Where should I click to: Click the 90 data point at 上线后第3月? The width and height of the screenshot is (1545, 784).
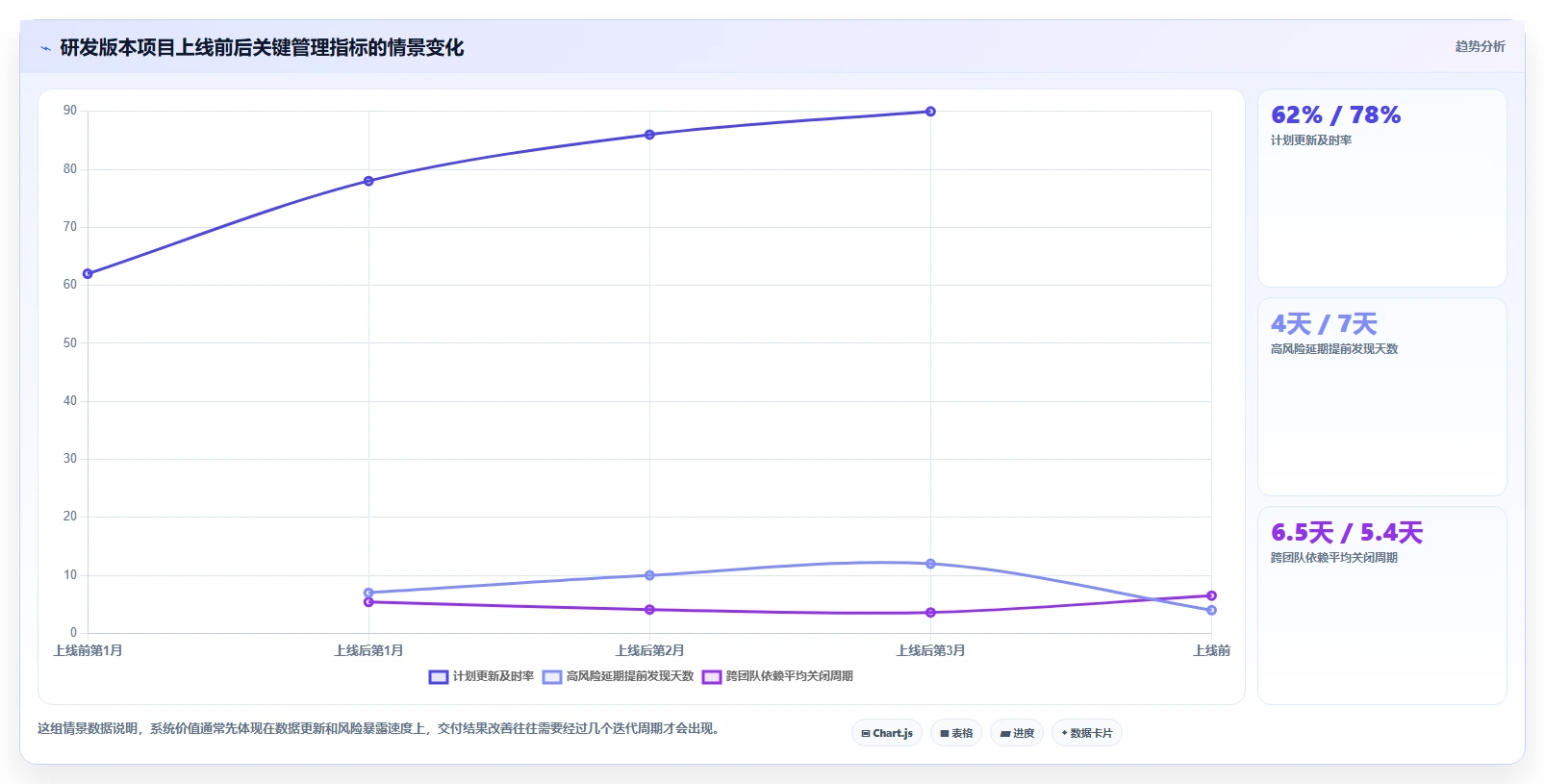click(930, 112)
